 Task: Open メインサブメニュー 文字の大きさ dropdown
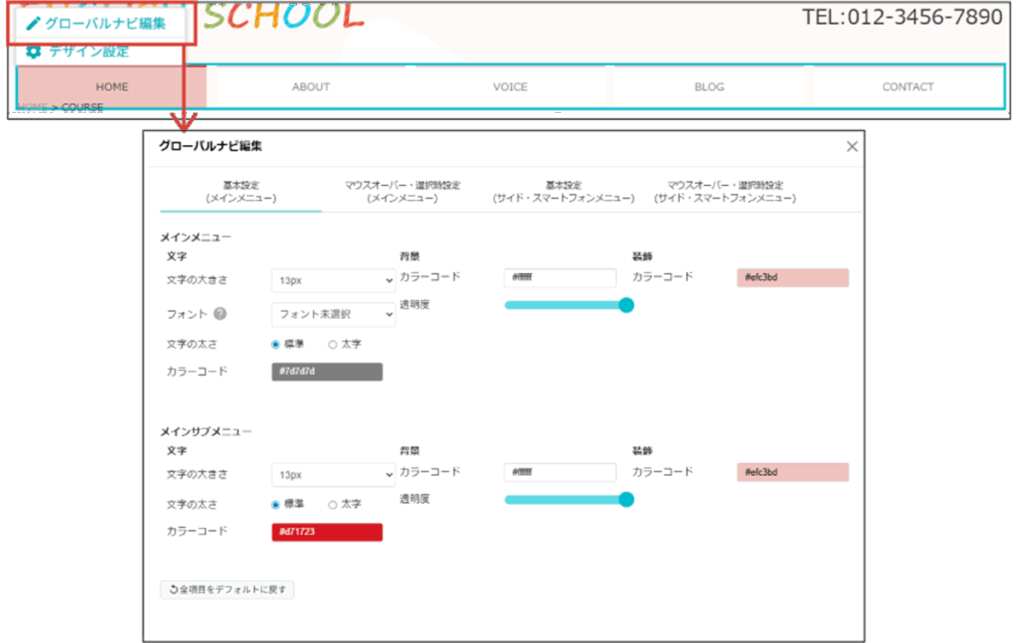click(333, 475)
